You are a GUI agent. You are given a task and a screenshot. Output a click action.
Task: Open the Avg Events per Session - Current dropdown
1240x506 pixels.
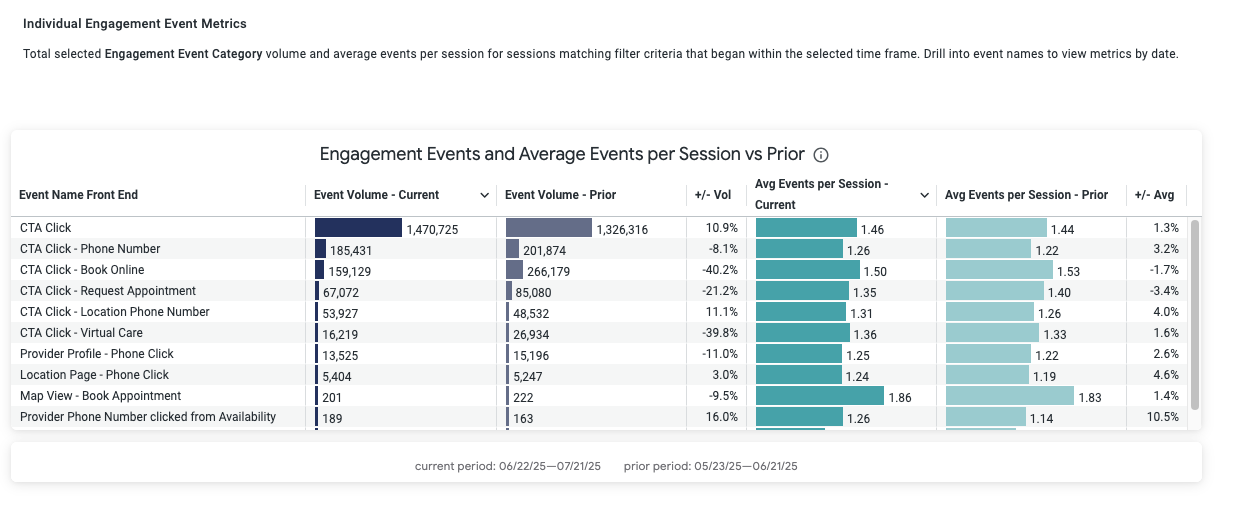coord(925,195)
